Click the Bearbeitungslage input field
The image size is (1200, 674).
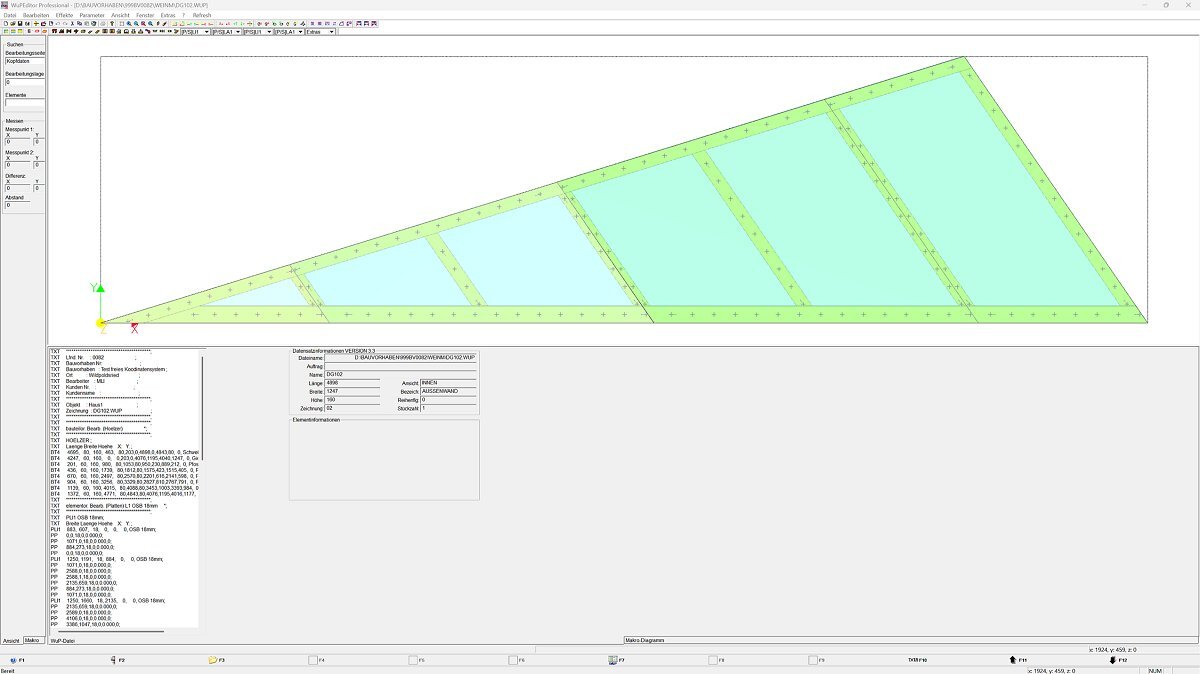point(24,82)
